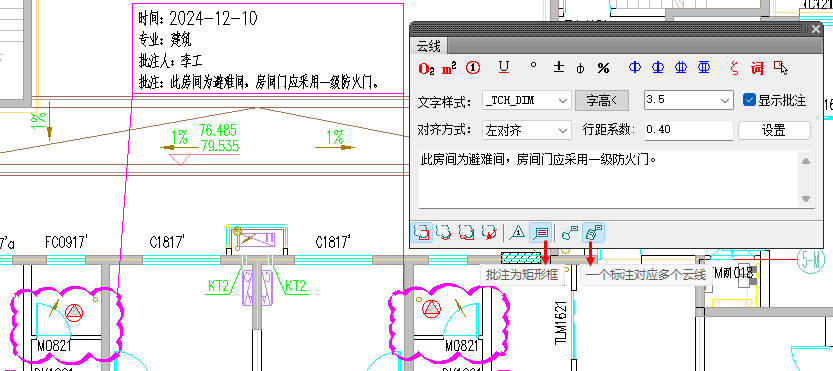The width and height of the screenshot is (833, 371).
Task: Select the FC0917' window label
Action: [66, 243]
